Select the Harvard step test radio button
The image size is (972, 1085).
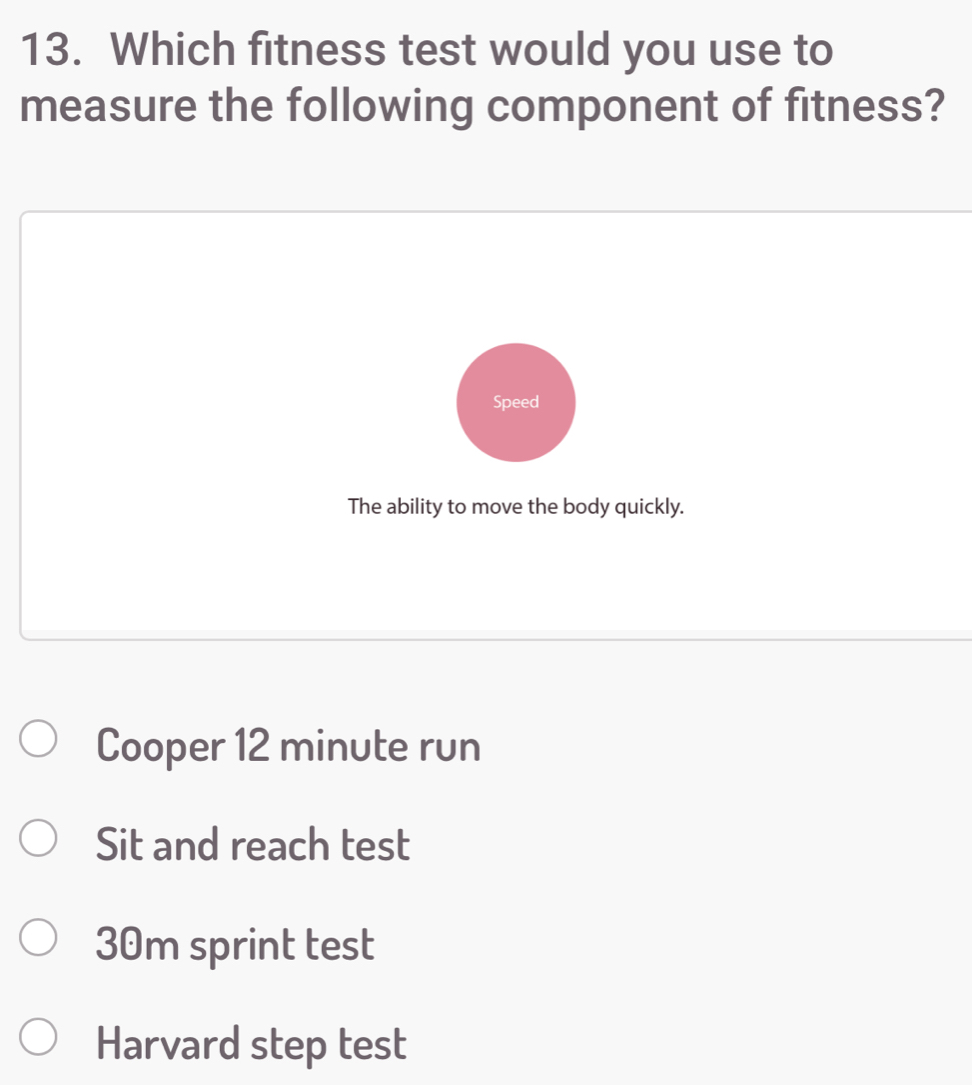point(37,1037)
